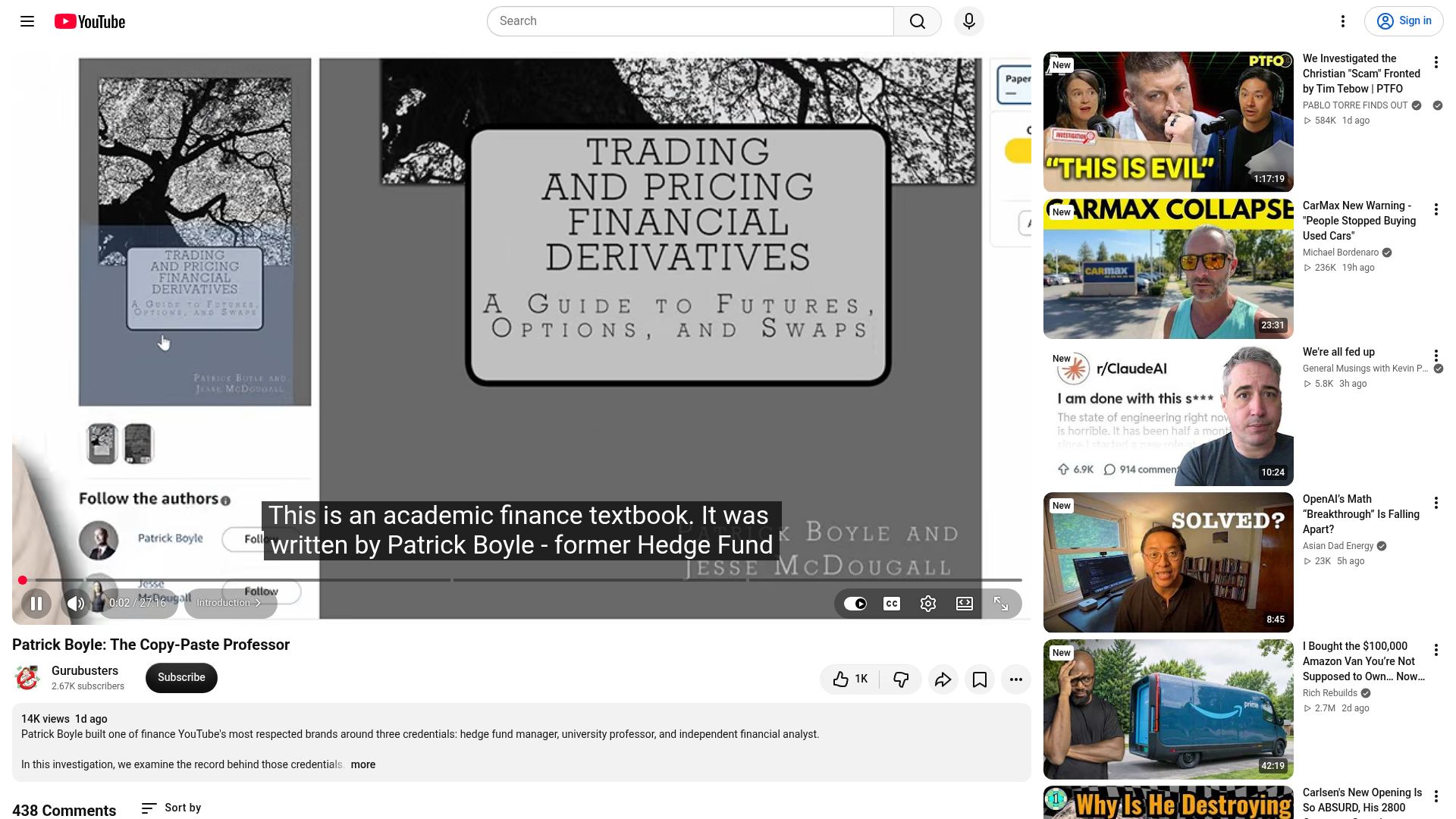Image resolution: width=1456 pixels, height=819 pixels.
Task: Toggle the autoplay switch
Action: point(855,604)
